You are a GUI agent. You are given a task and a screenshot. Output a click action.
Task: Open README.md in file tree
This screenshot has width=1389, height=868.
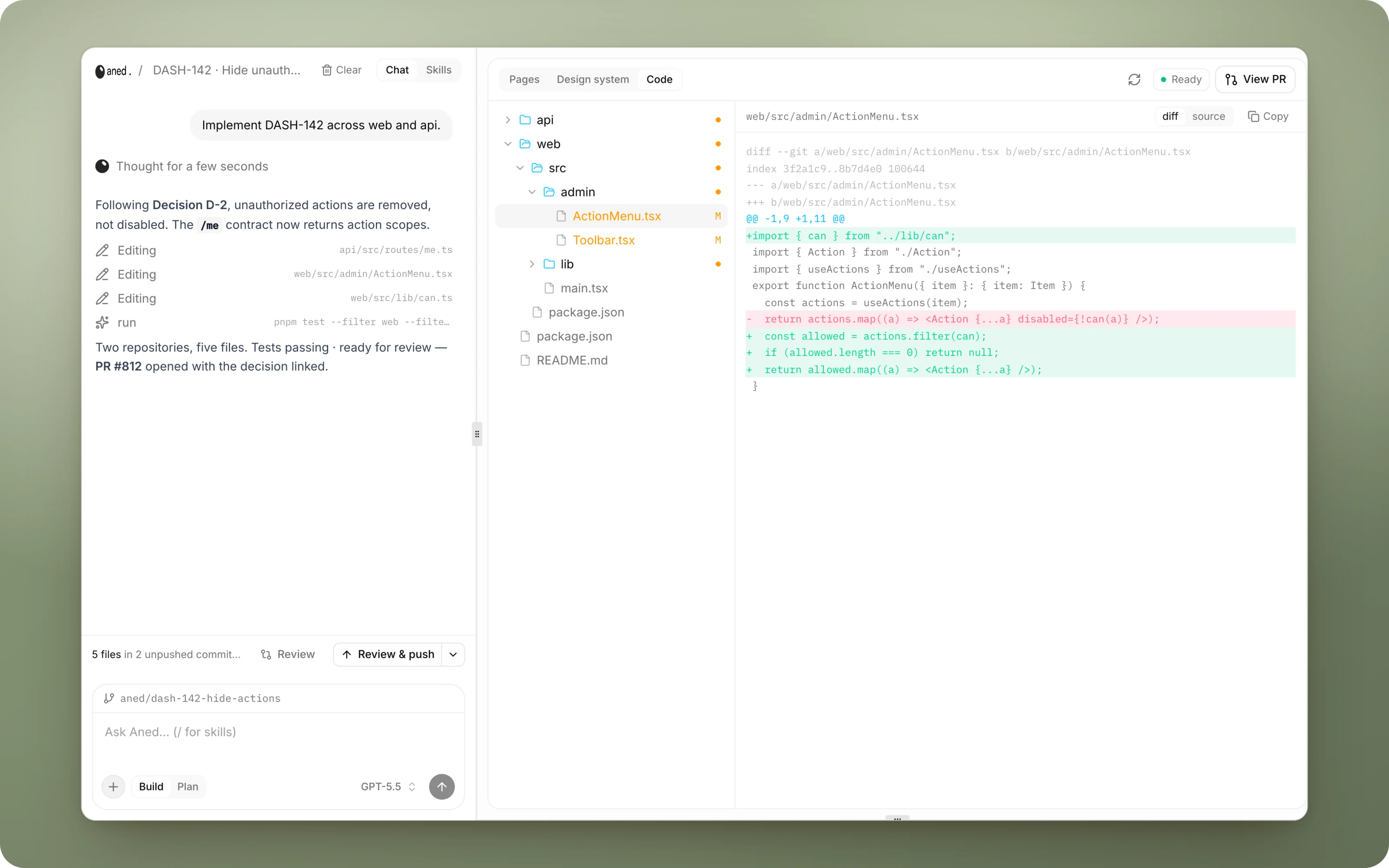coord(611,361)
